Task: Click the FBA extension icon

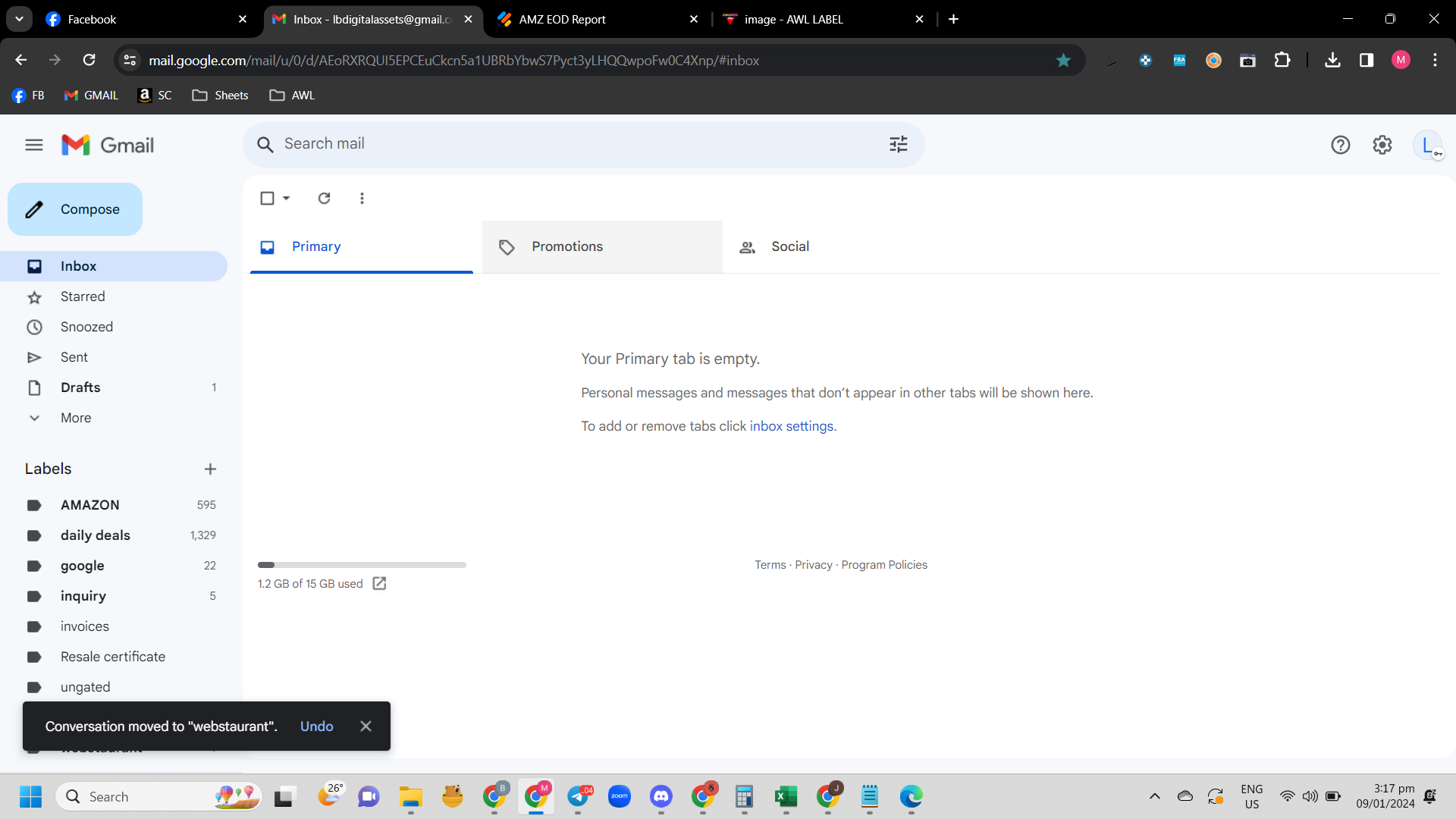Action: coord(1179,60)
